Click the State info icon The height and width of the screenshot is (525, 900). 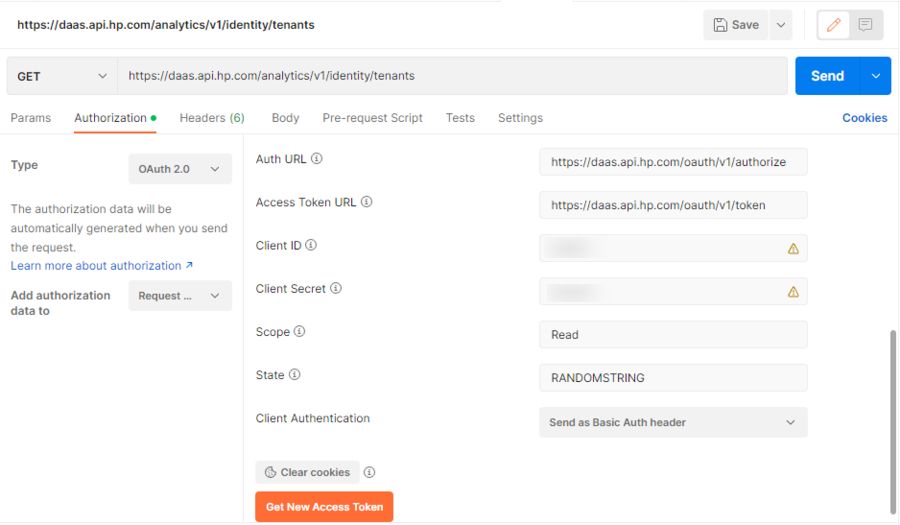point(294,374)
